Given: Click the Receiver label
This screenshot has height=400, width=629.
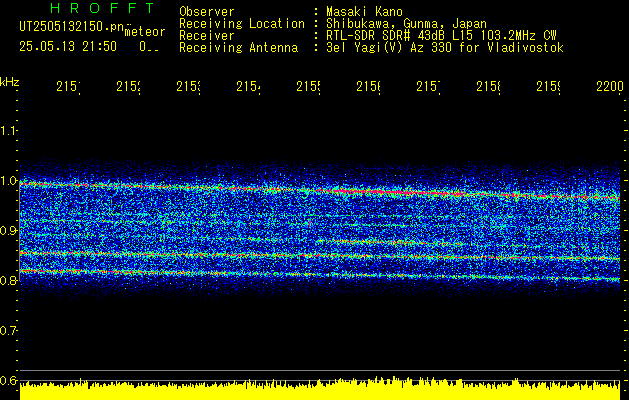Looking at the screenshot, I should coord(207,36).
